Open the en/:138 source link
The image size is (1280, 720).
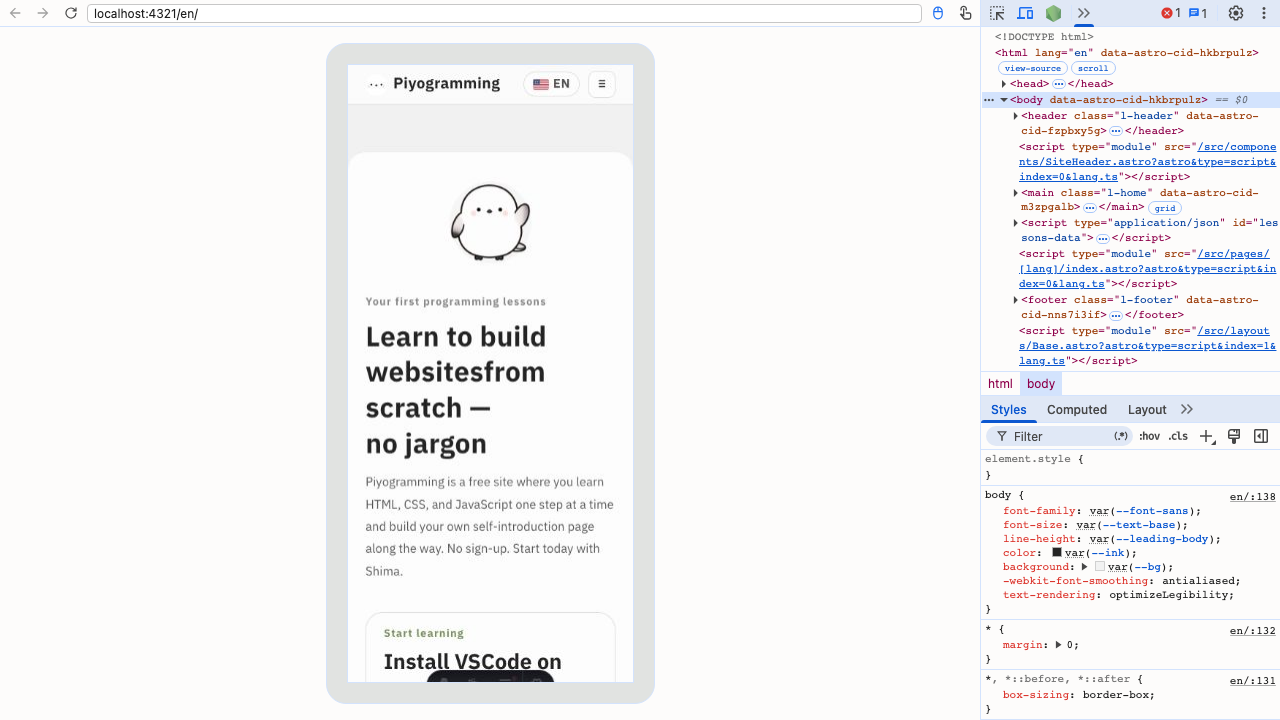(x=1253, y=497)
